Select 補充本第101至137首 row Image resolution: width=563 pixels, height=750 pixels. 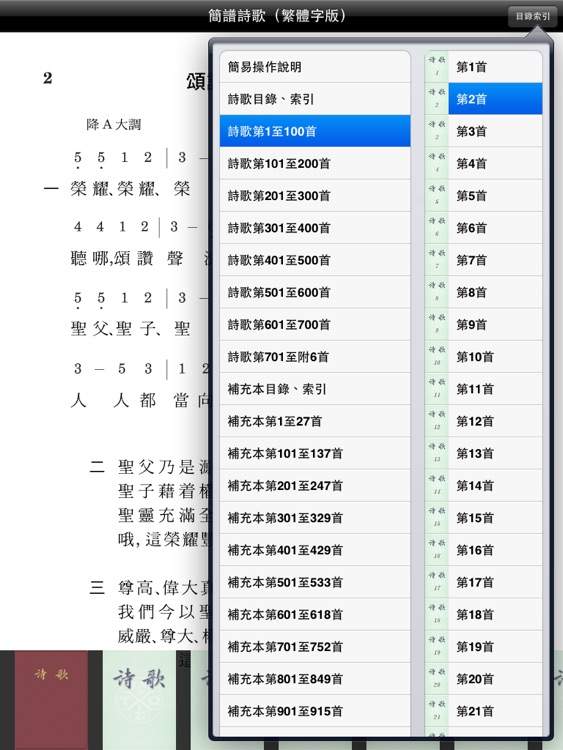pyautogui.click(x=315, y=453)
